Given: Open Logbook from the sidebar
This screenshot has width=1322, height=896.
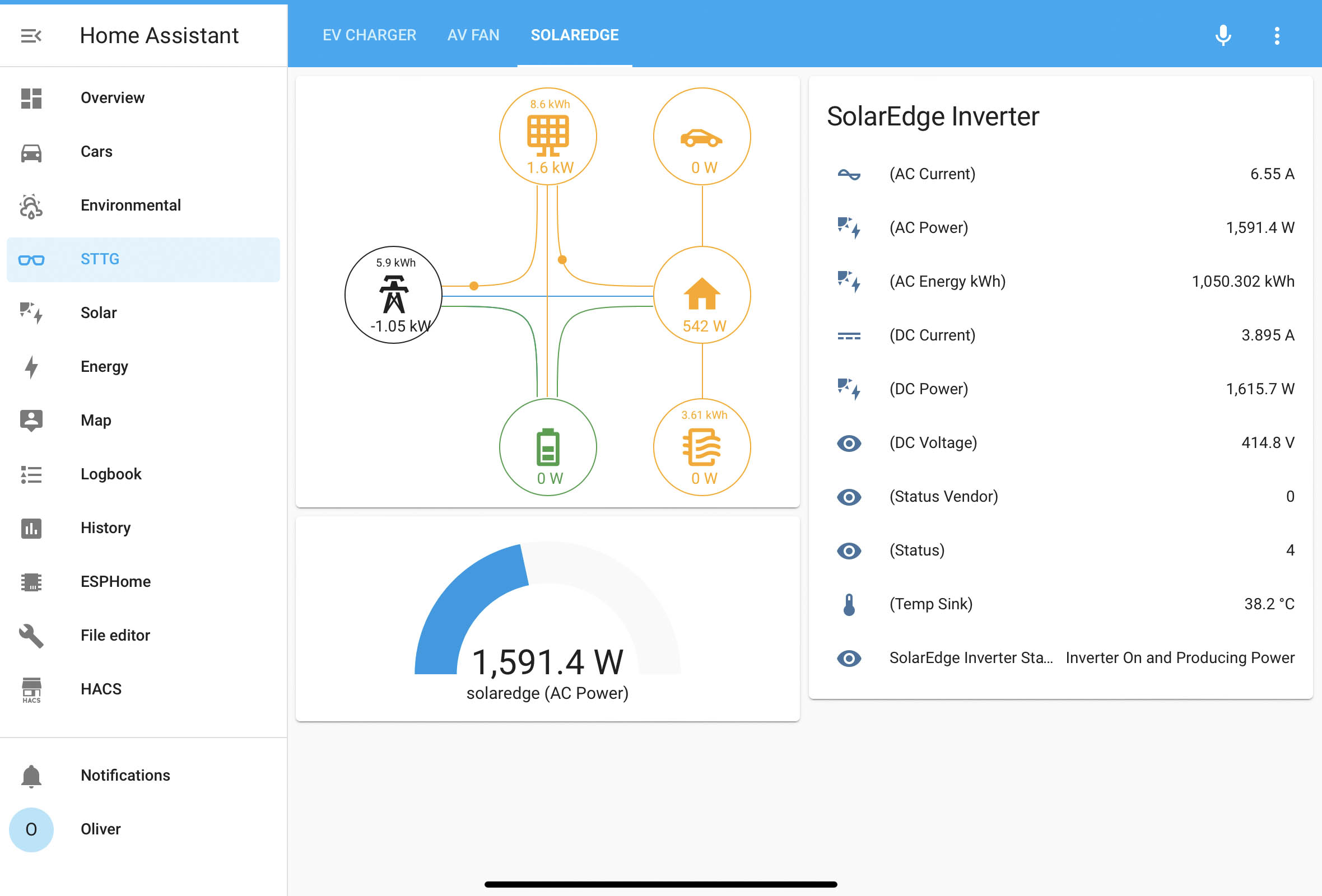Looking at the screenshot, I should [143, 475].
